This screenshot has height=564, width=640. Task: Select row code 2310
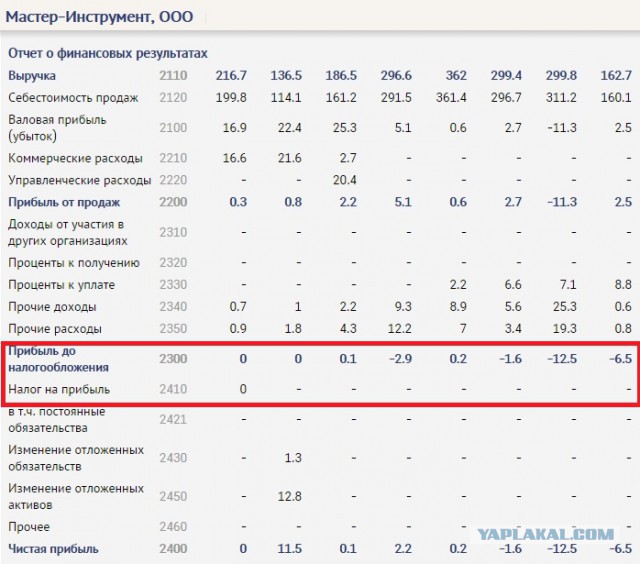point(173,232)
